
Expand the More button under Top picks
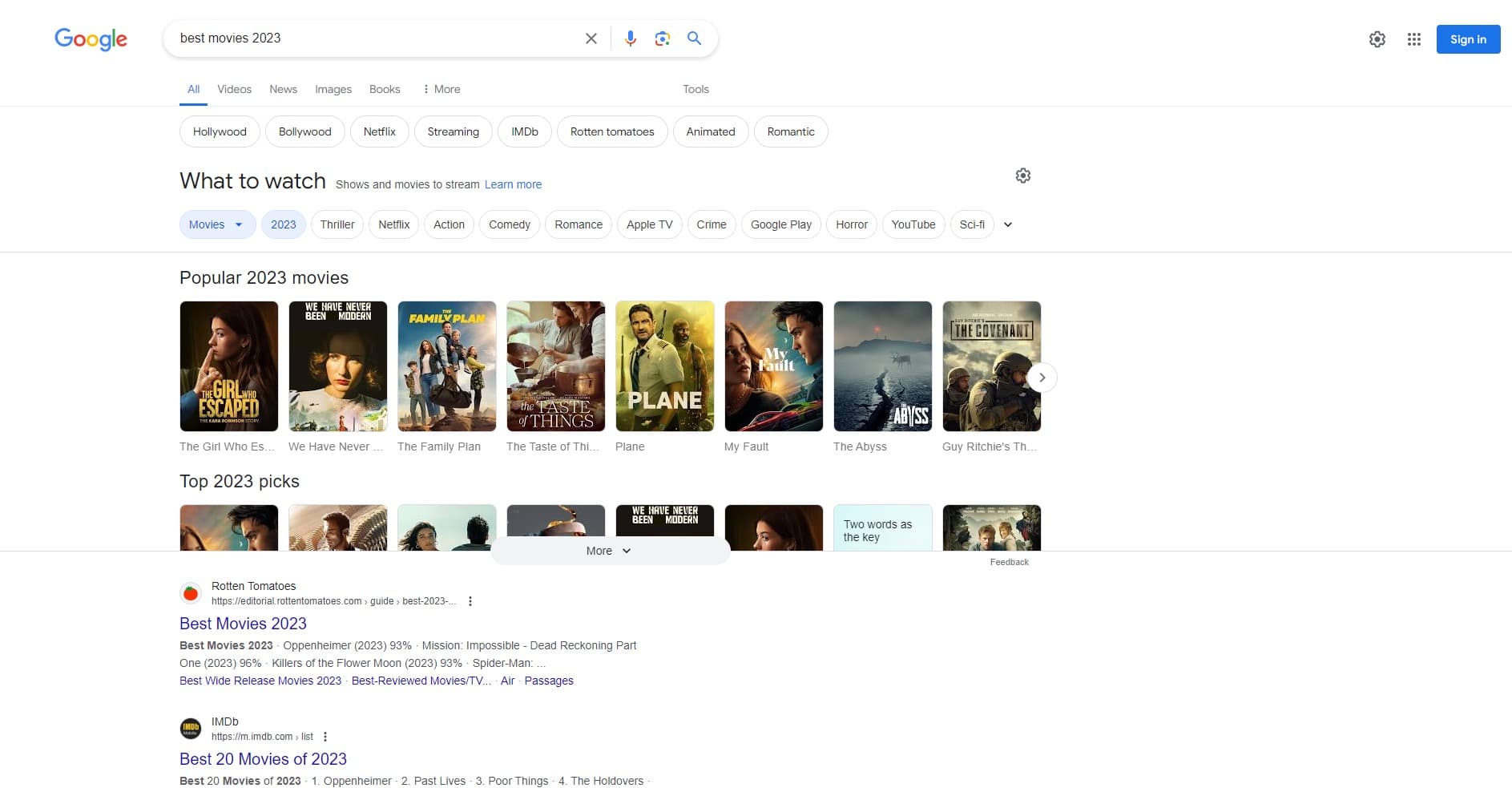(x=610, y=551)
